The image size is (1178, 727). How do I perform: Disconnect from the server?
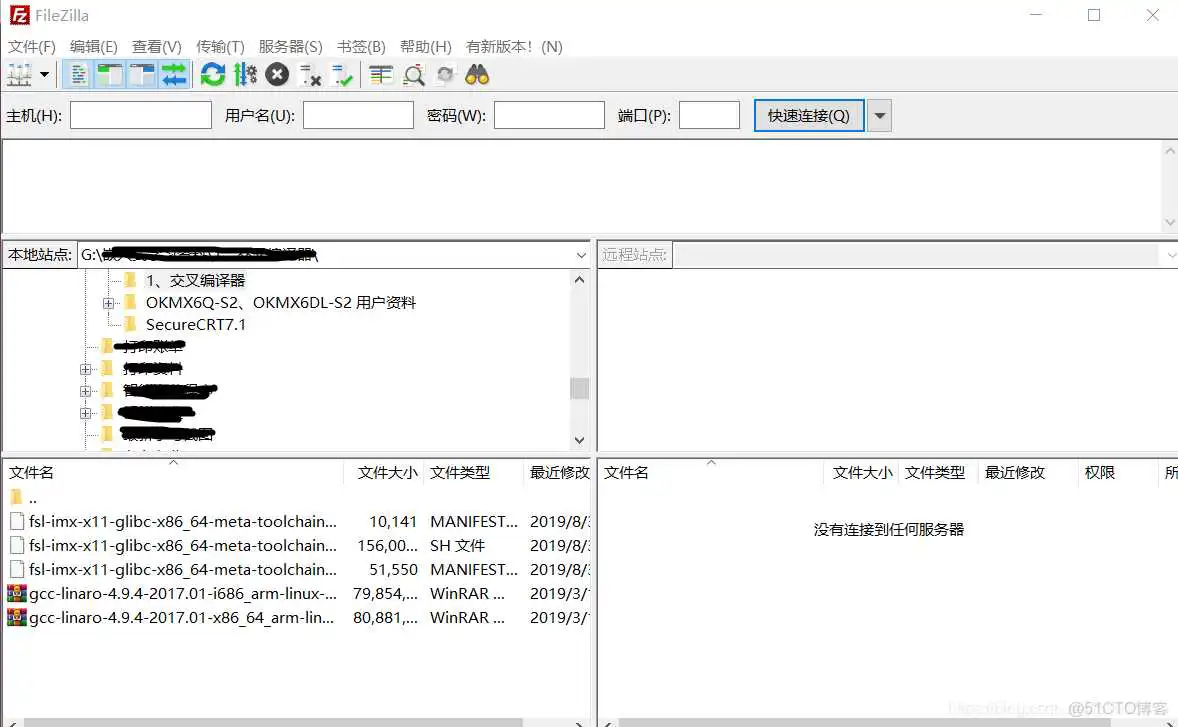310,74
